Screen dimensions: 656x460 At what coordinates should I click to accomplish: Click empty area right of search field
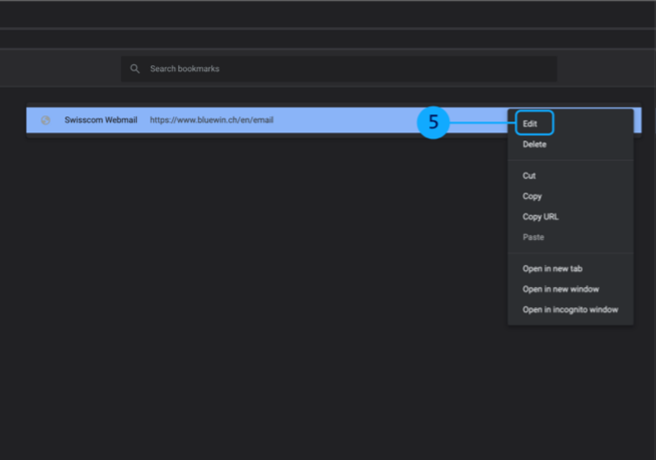coord(605,69)
